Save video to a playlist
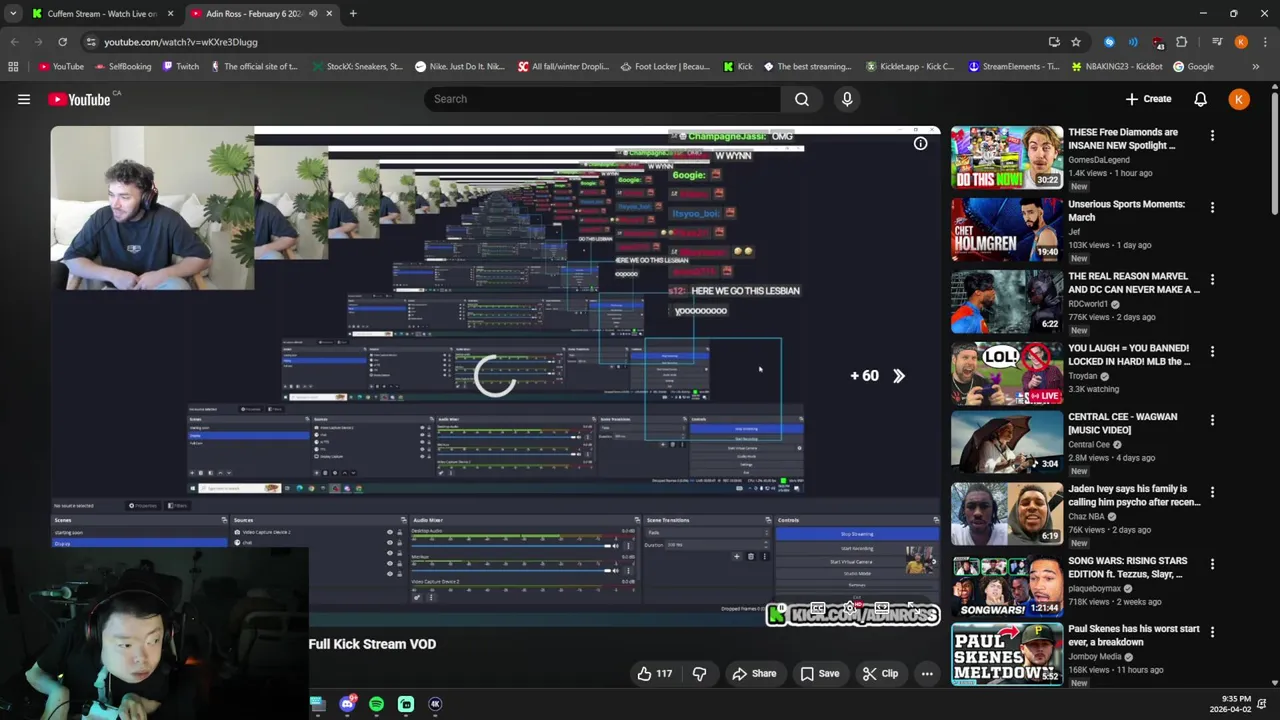The height and width of the screenshot is (720, 1280). point(819,674)
